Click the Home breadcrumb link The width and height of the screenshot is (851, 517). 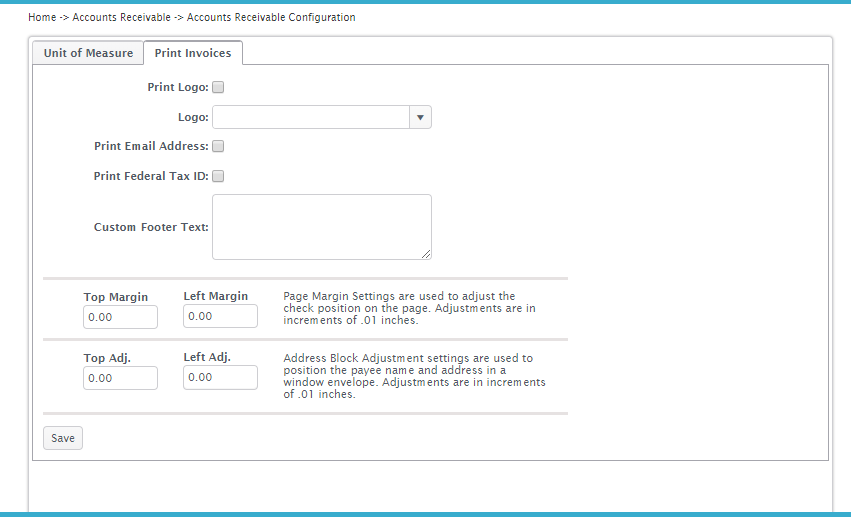click(x=42, y=17)
